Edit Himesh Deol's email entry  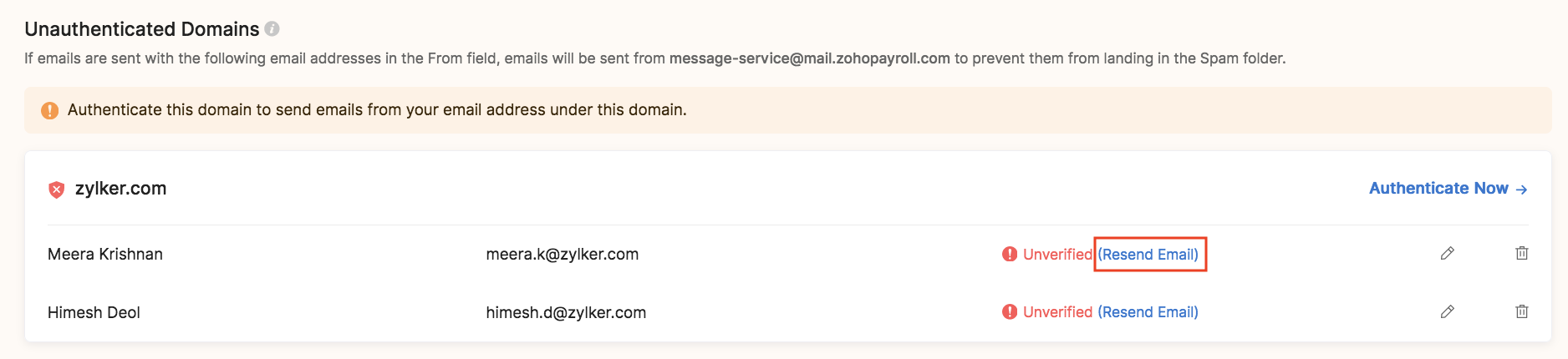pos(1448,312)
